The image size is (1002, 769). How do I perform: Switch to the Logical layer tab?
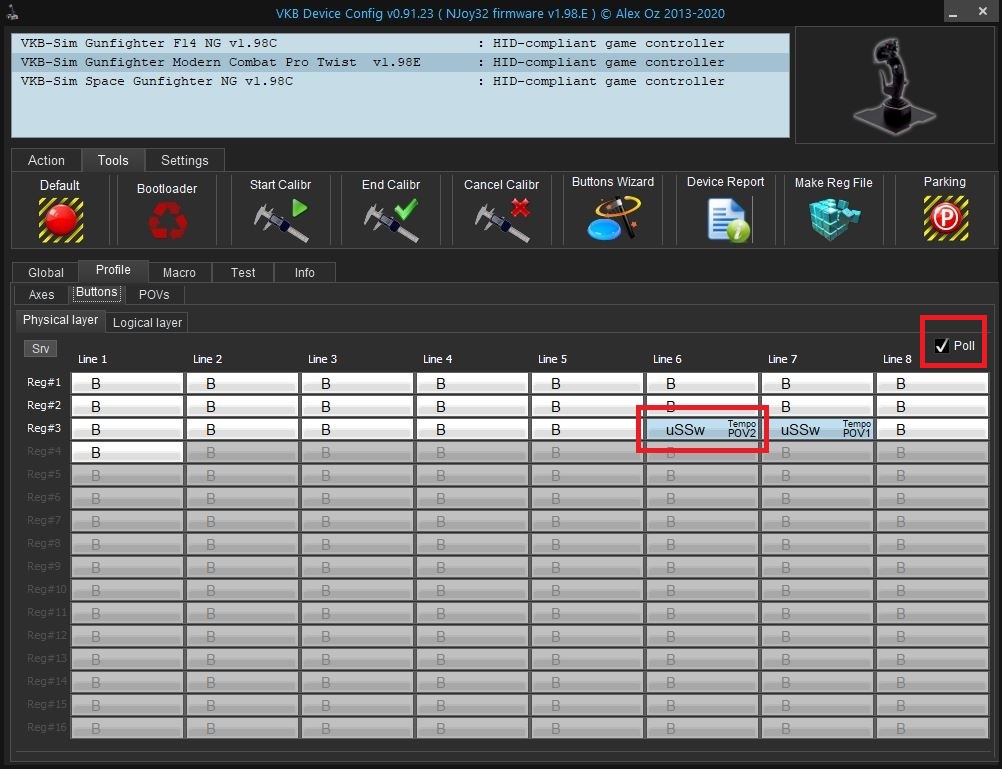[147, 322]
